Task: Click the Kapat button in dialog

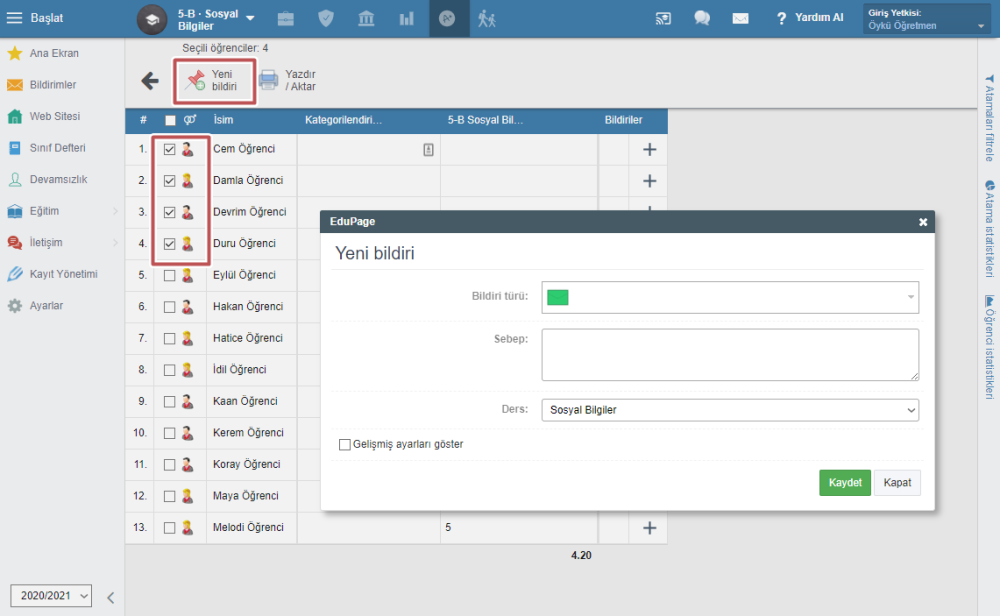Action: click(x=897, y=483)
